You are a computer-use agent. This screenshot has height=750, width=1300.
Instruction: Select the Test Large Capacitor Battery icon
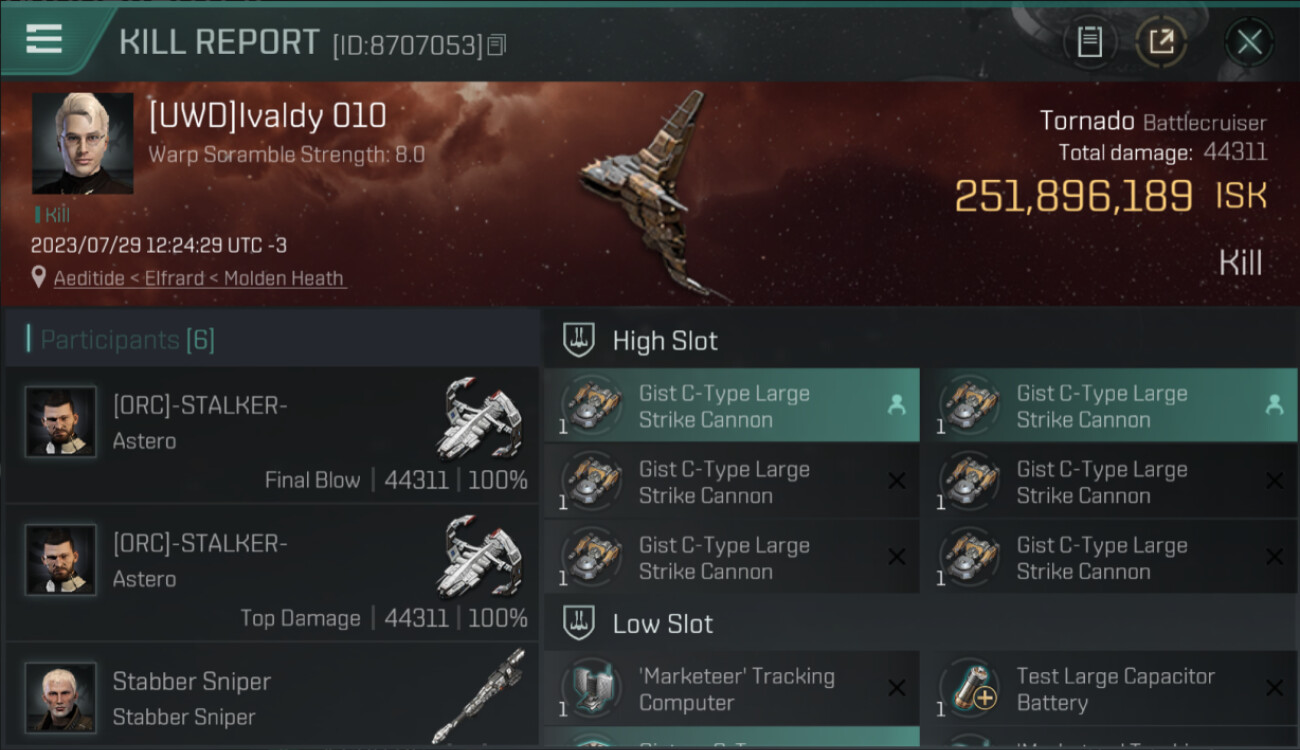(968, 689)
